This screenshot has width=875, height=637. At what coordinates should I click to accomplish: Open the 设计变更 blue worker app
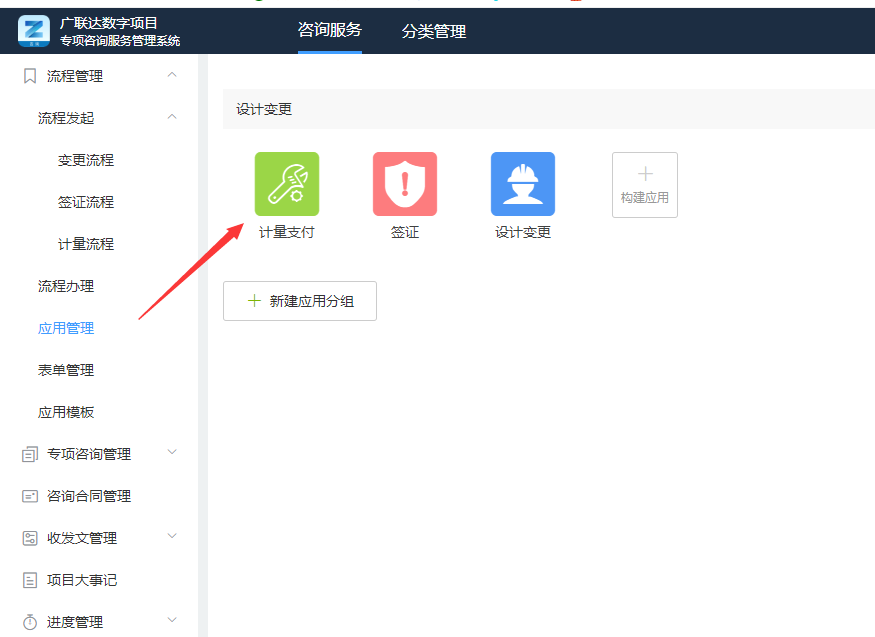[523, 184]
